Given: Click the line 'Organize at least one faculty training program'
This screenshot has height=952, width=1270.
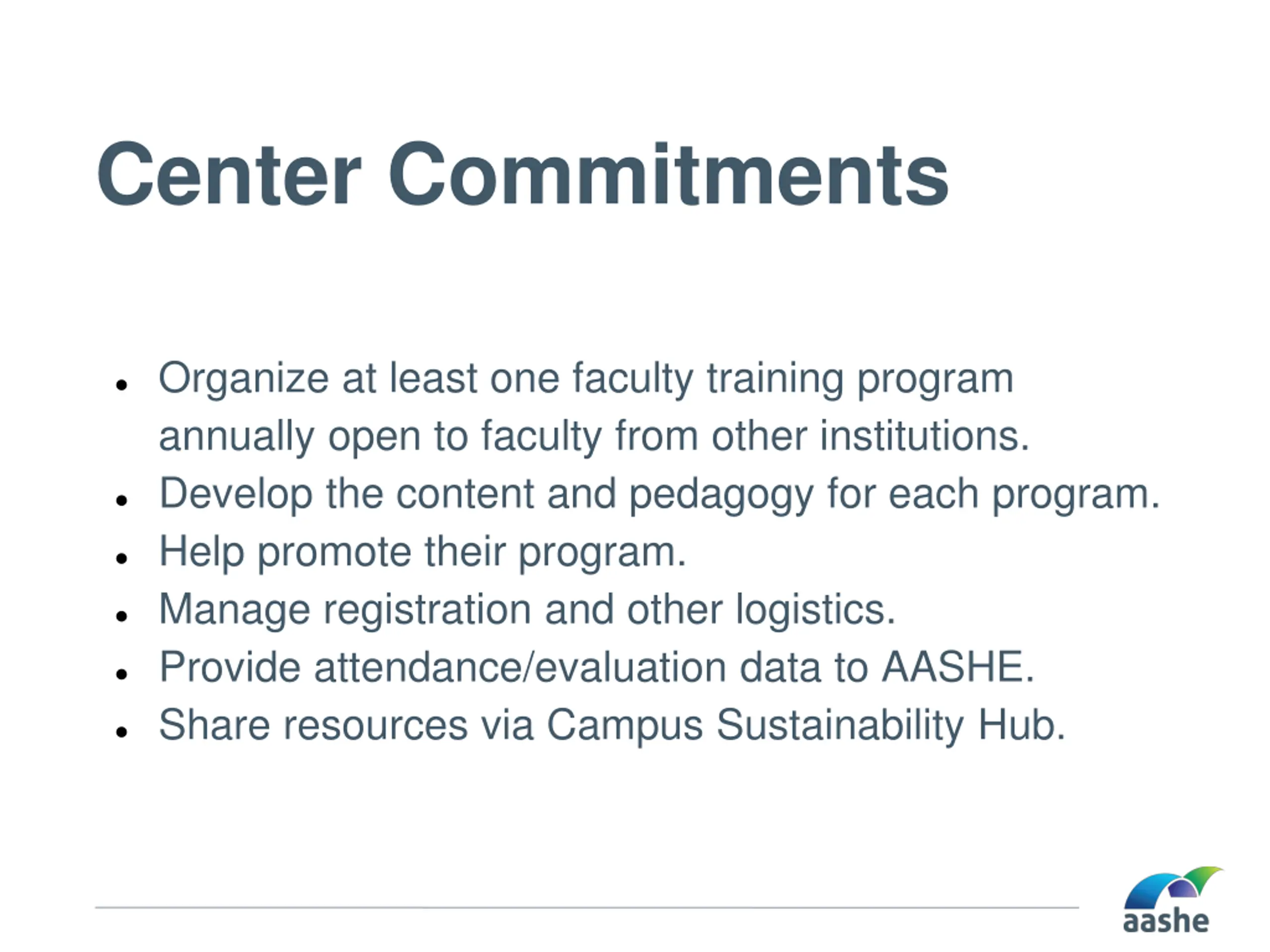Looking at the screenshot, I should coord(585,379).
